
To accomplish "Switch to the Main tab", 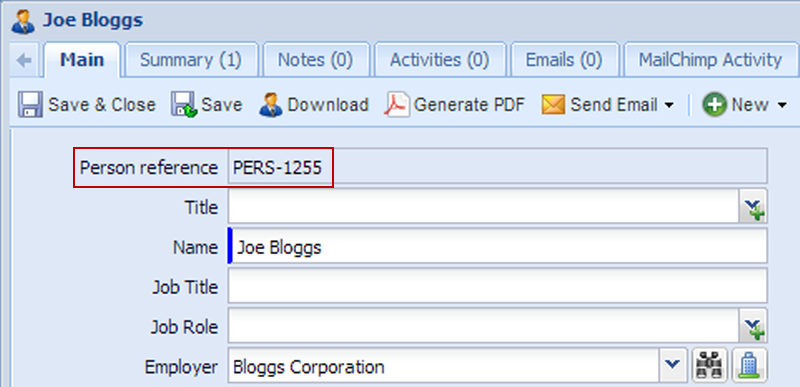I will point(82,60).
